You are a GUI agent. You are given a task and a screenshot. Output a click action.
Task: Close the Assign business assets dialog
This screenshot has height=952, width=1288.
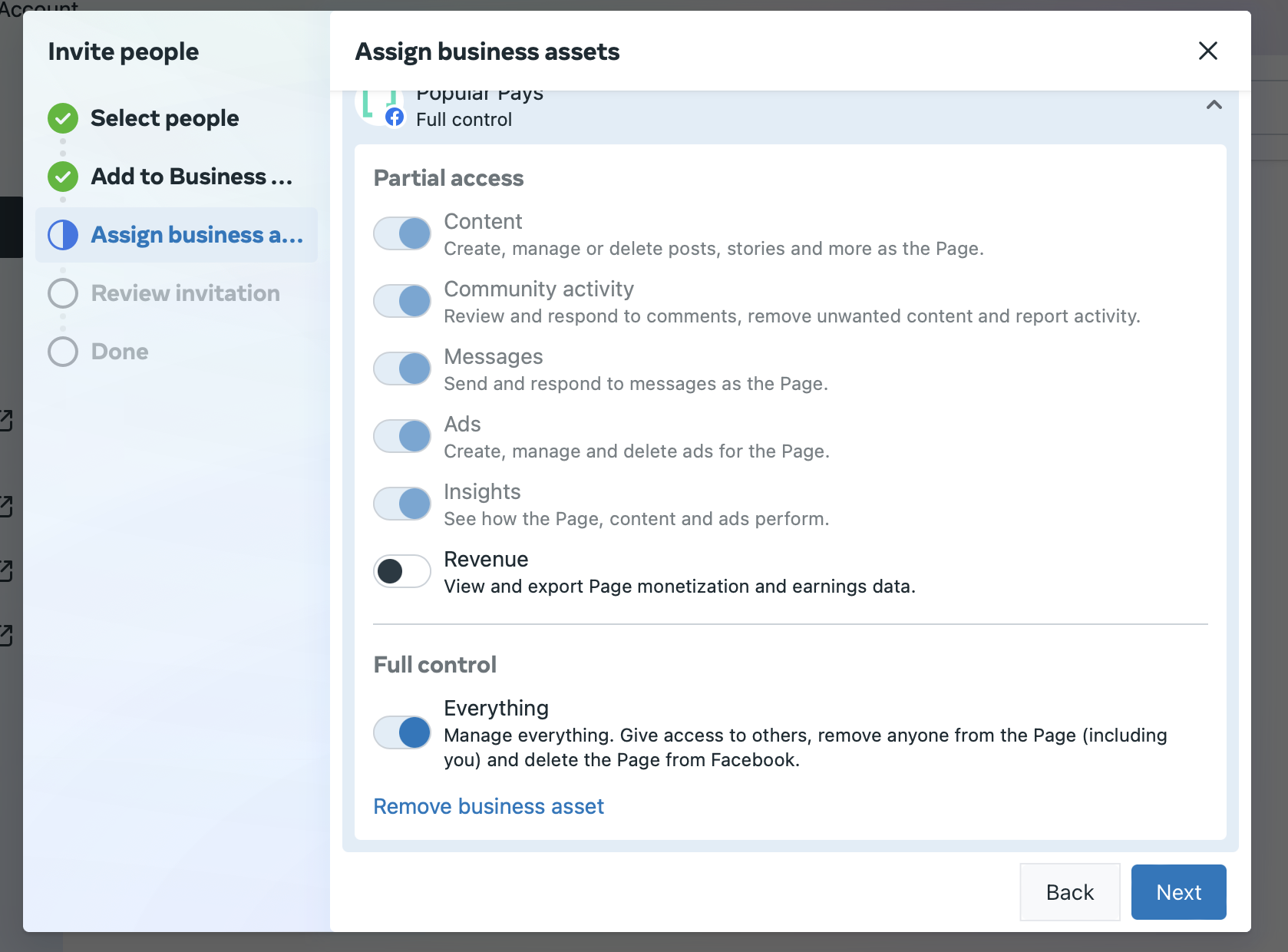[1207, 51]
